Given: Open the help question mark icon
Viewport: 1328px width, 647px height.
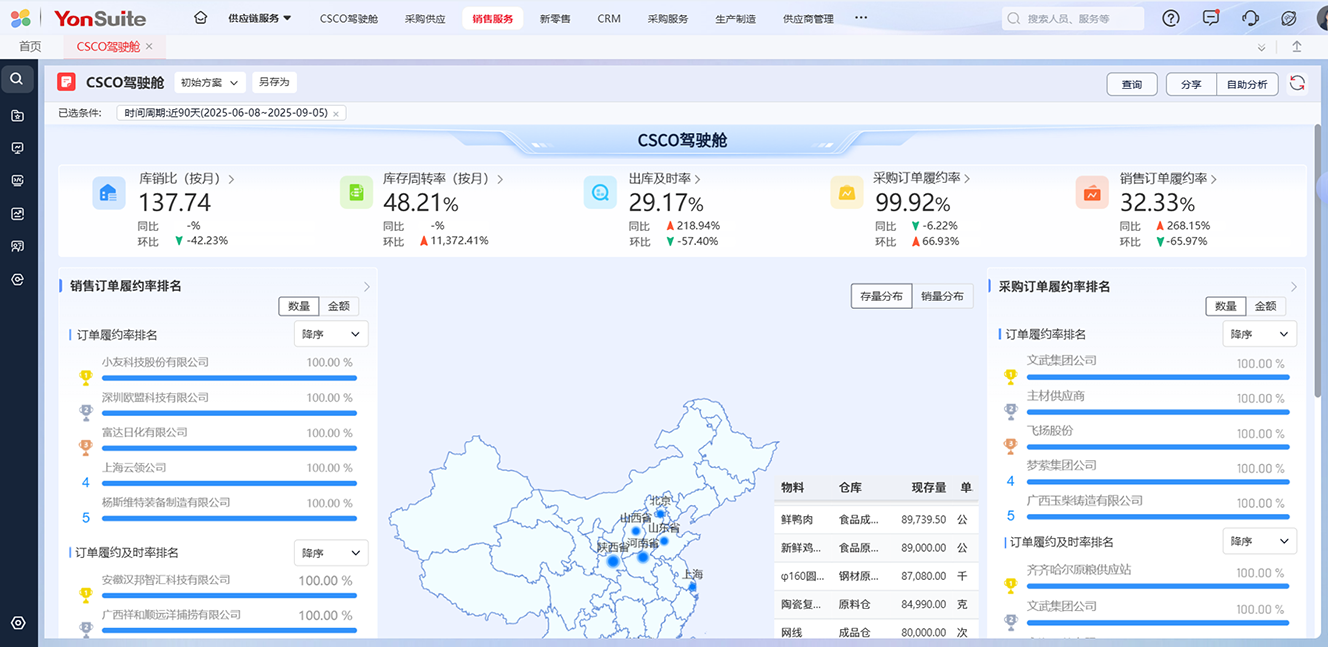Looking at the screenshot, I should click(1171, 18).
